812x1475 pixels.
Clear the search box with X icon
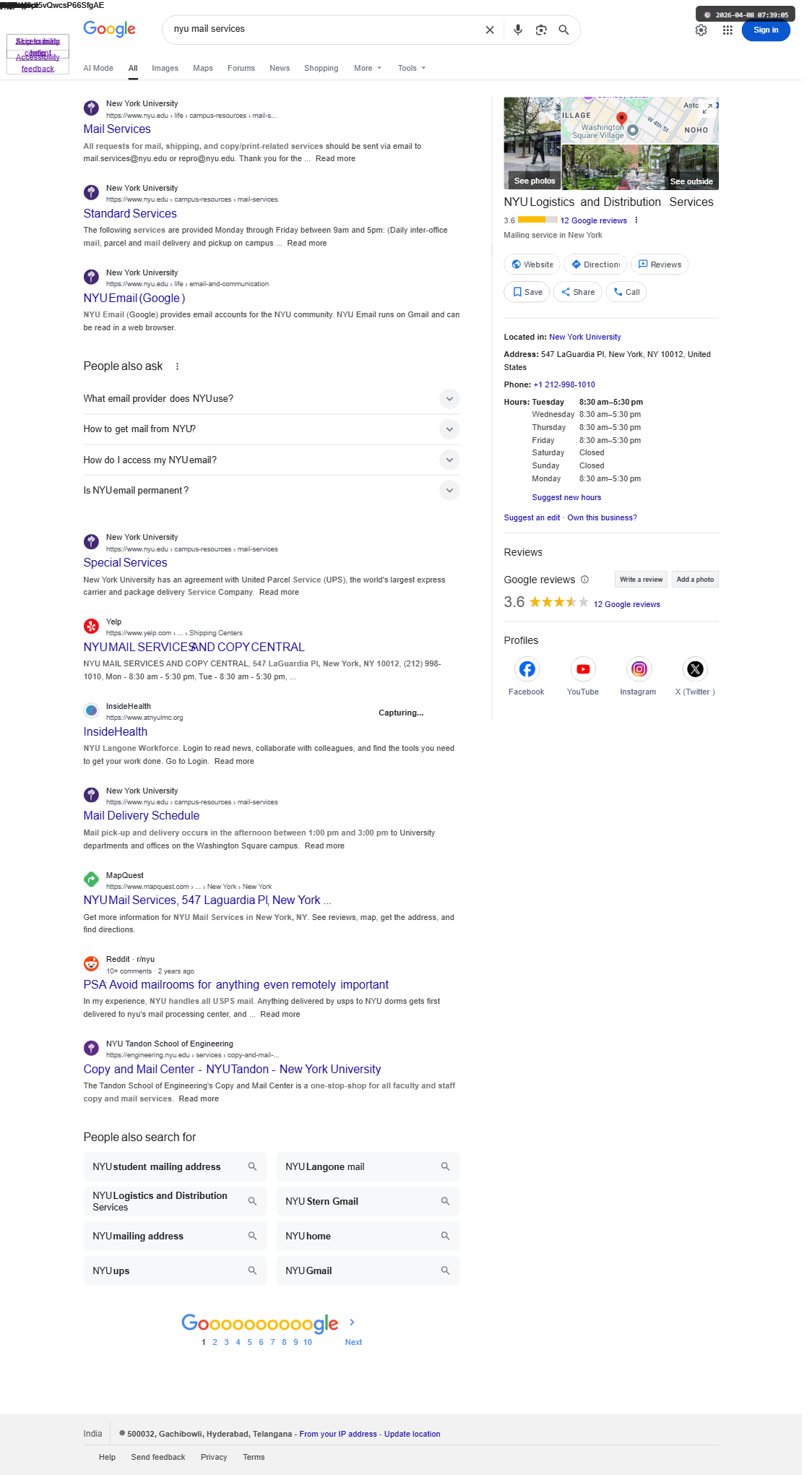[x=490, y=30]
